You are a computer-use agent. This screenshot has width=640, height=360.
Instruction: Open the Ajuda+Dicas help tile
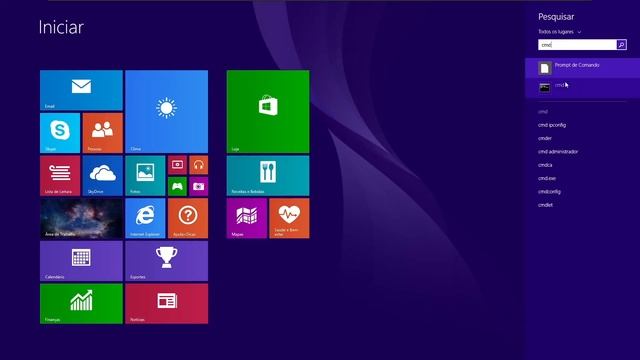pyautogui.click(x=188, y=218)
